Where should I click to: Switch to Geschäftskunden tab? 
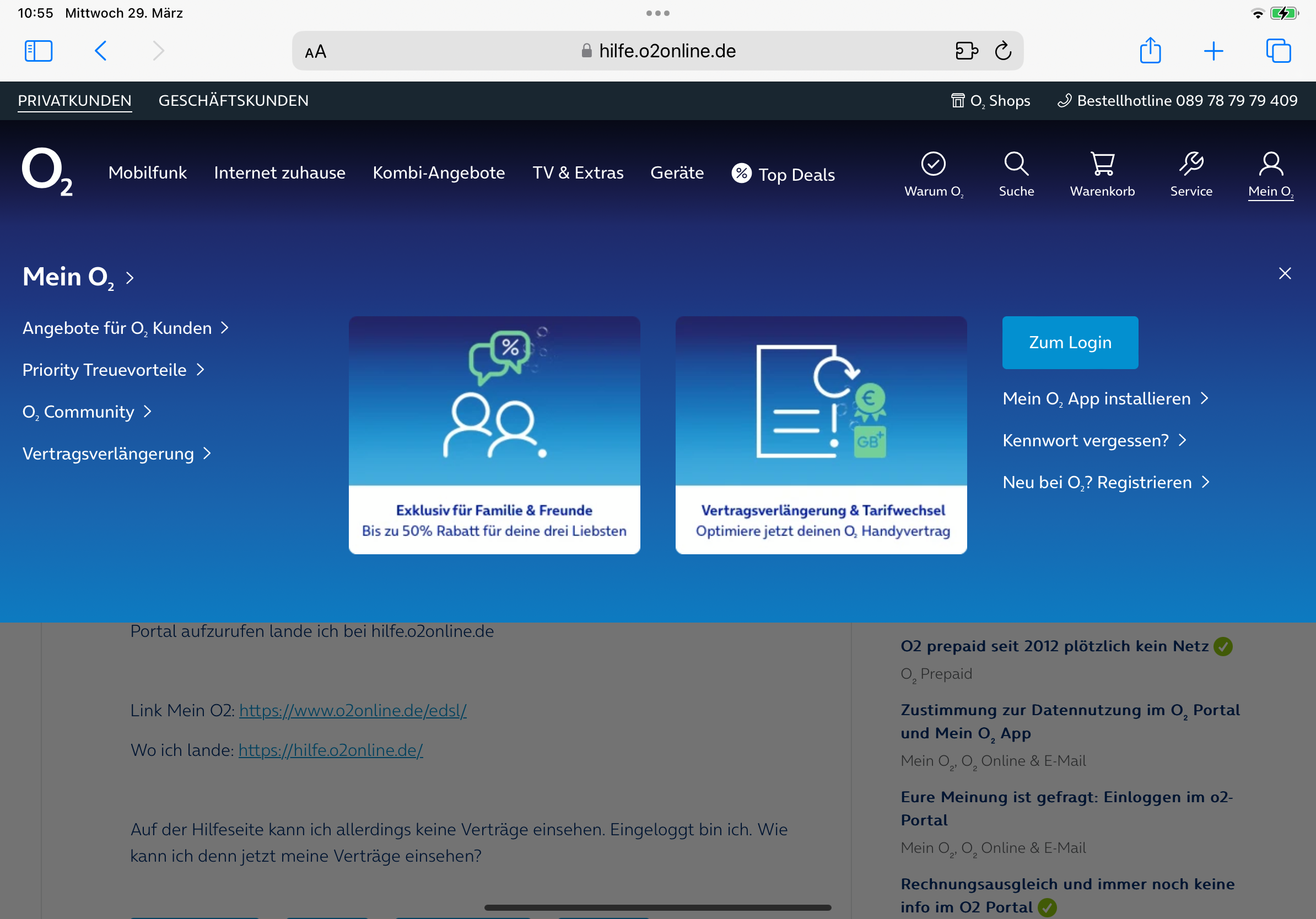(x=233, y=101)
